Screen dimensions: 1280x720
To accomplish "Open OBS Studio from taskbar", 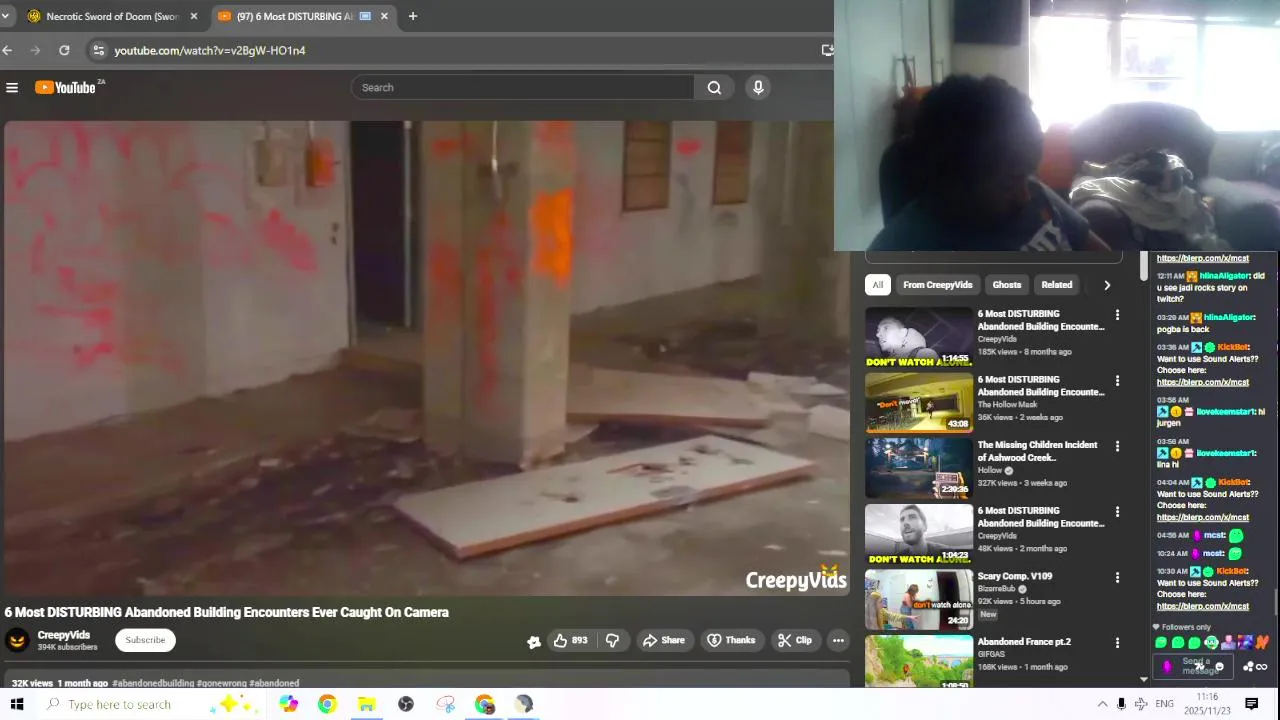I will pos(406,704).
